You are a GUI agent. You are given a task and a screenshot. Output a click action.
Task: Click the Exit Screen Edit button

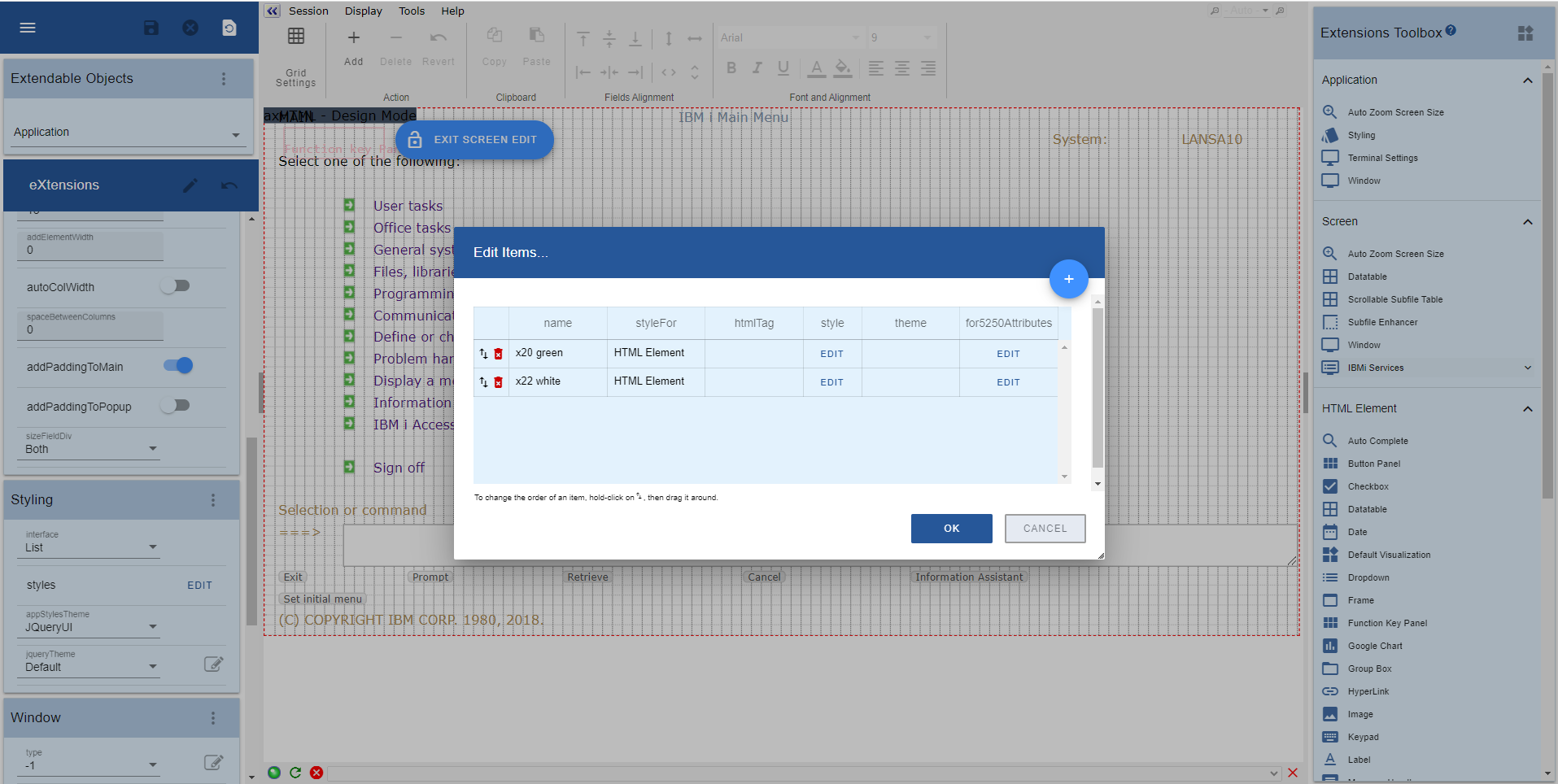474,140
